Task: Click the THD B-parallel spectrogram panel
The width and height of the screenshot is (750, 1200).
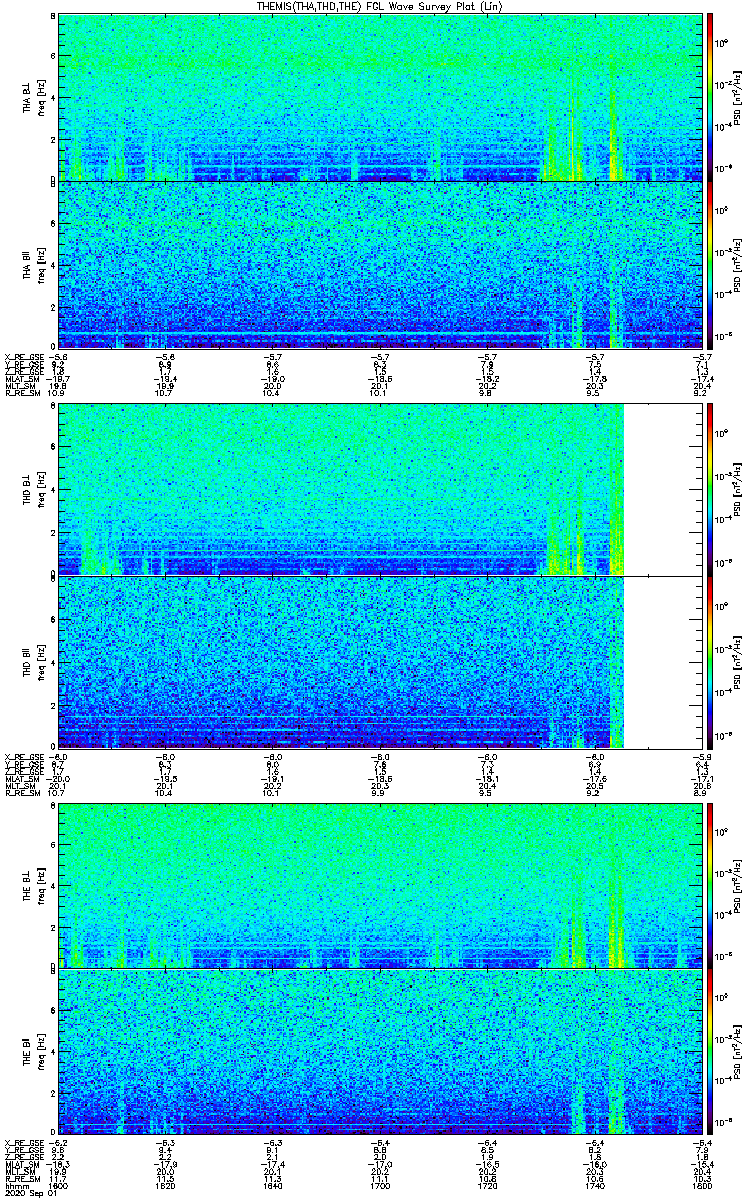Action: click(x=381, y=662)
